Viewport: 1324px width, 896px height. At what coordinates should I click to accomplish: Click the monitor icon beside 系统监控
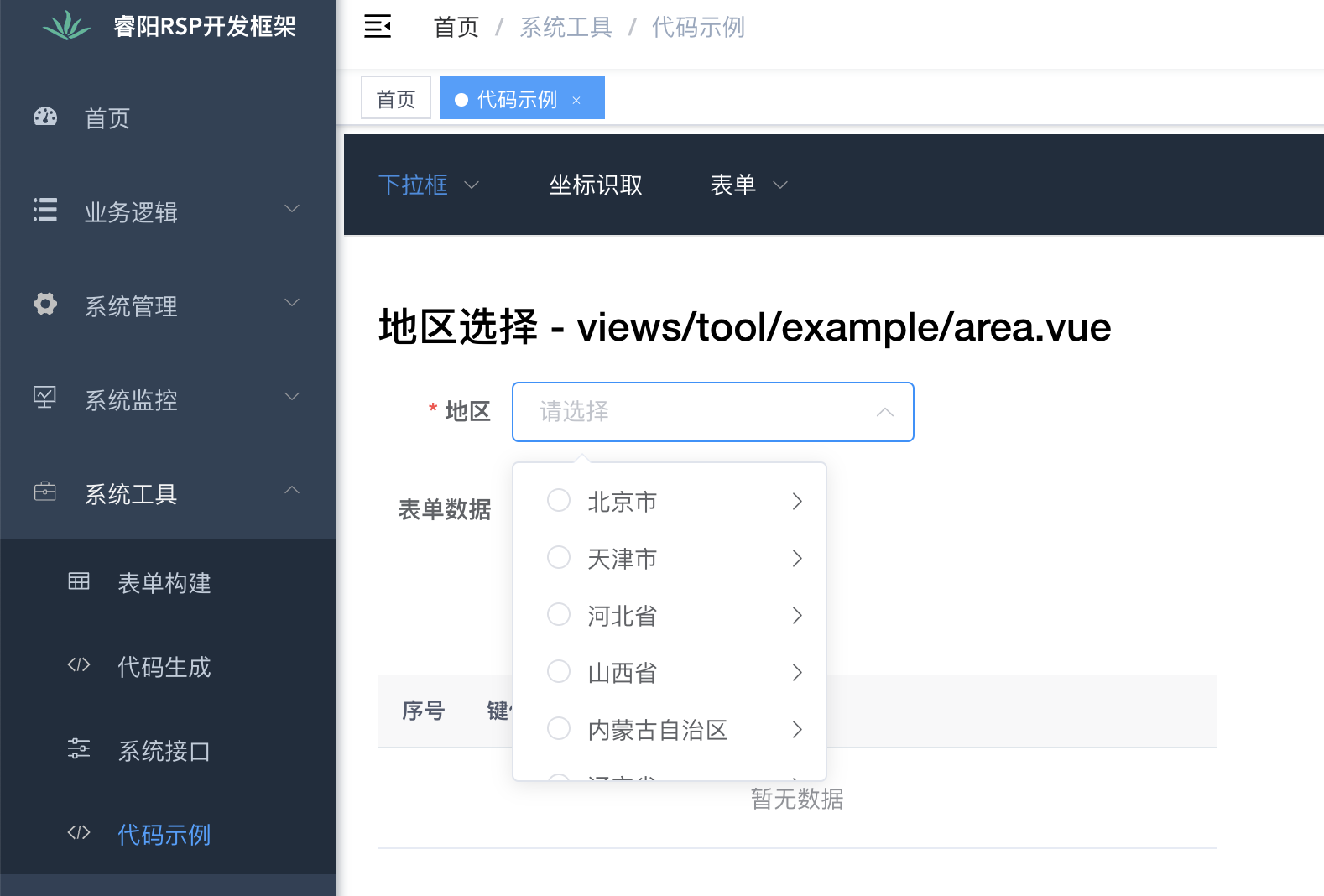(x=45, y=398)
